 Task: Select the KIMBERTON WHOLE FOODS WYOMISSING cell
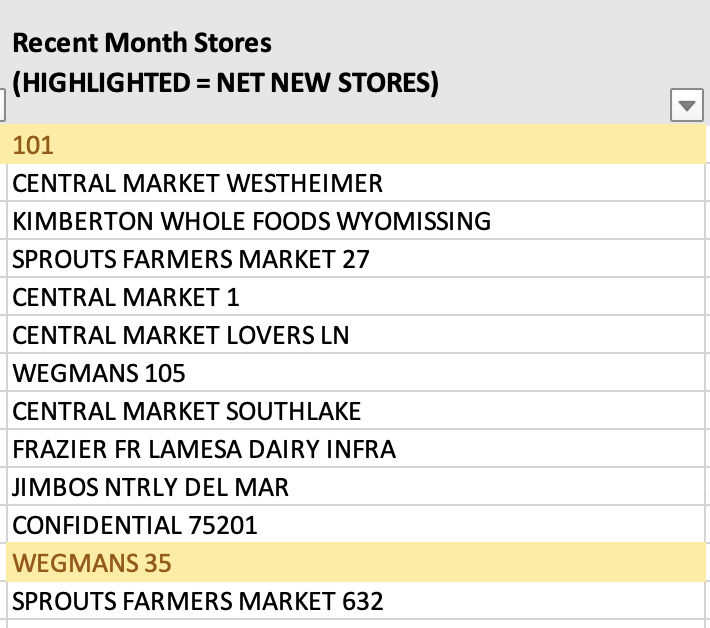point(356,221)
